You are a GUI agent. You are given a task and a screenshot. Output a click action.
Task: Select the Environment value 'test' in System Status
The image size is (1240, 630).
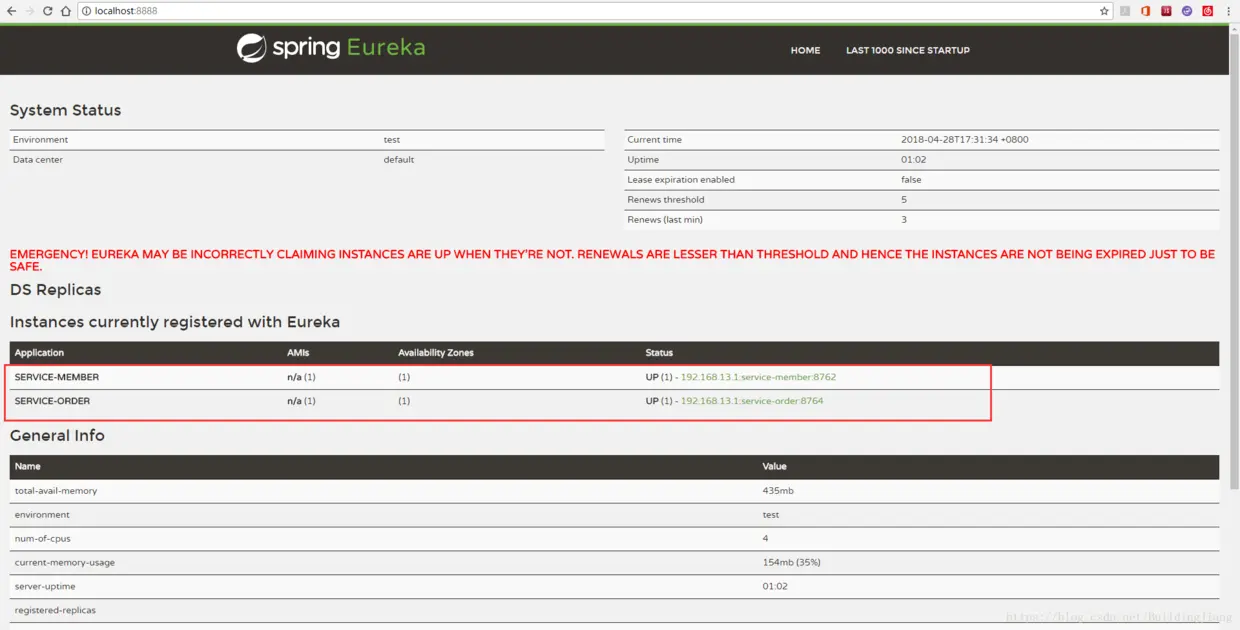tap(392, 140)
